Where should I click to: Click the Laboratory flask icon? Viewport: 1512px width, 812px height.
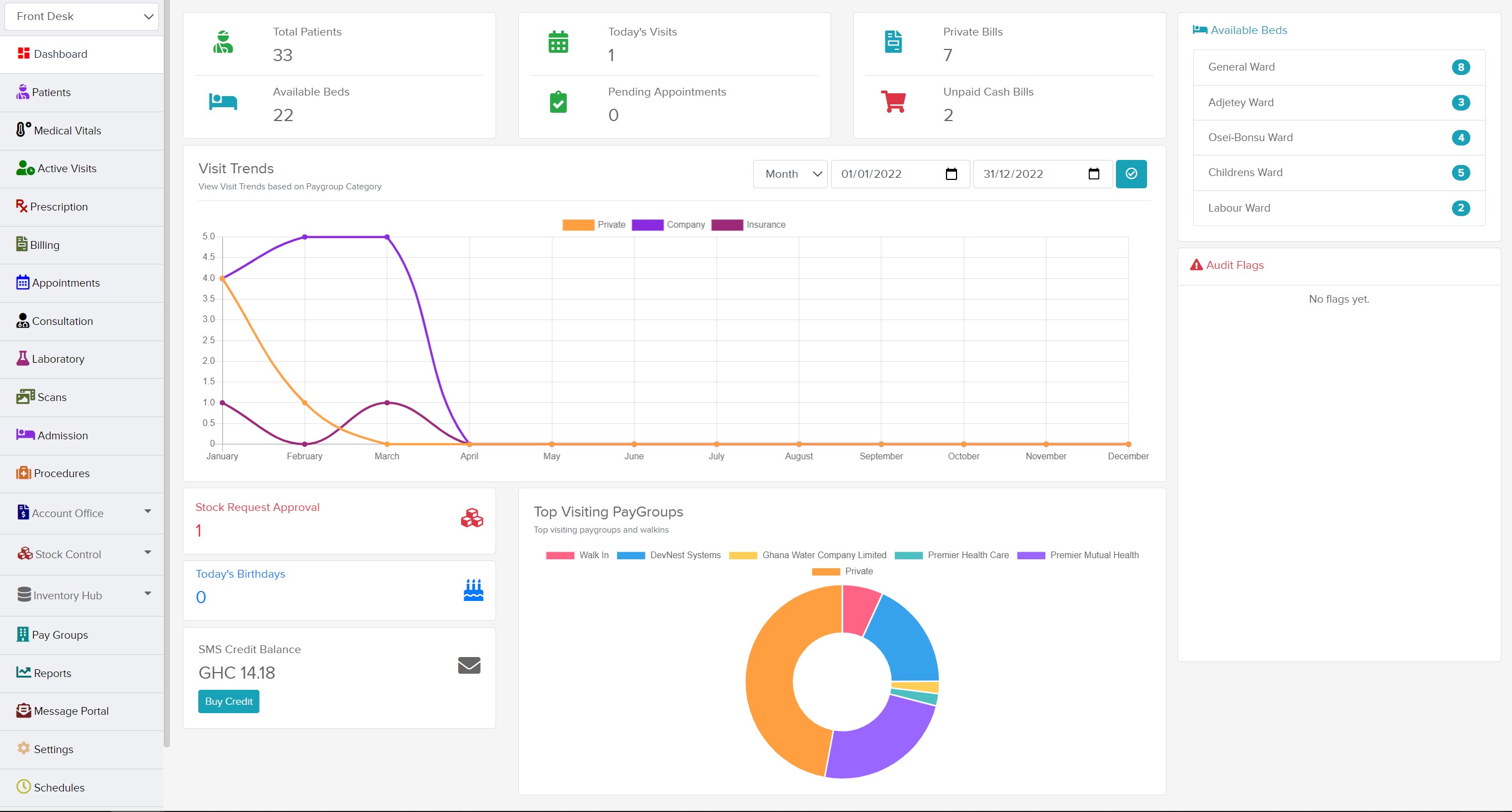(x=23, y=358)
